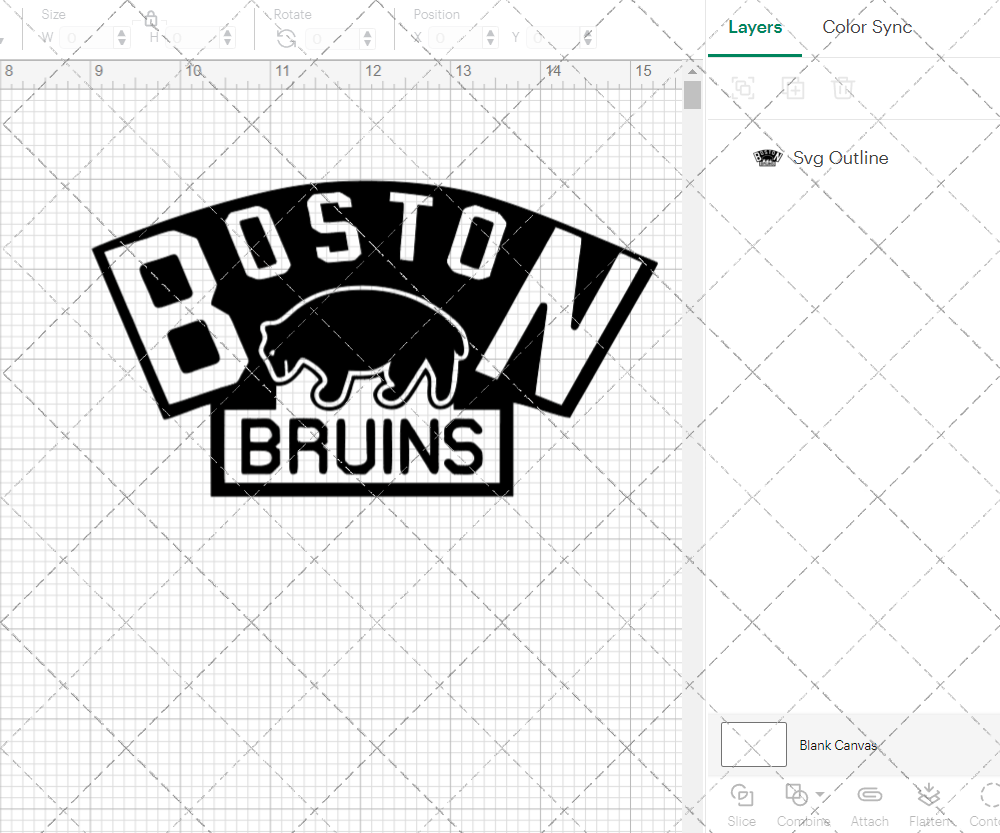Click the Contour tool icon
Viewport: 1000px width, 833px height.
990,795
